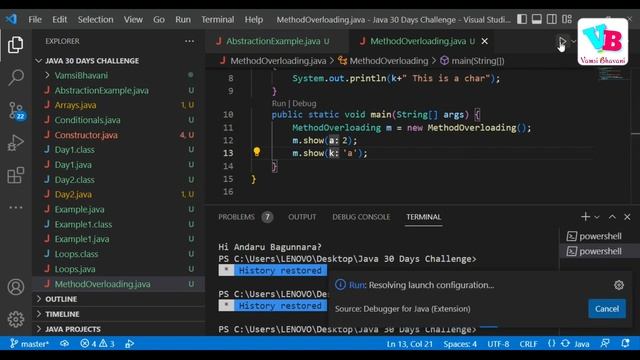
Task: Expand the TIMELINE section
Action: [118, 314]
